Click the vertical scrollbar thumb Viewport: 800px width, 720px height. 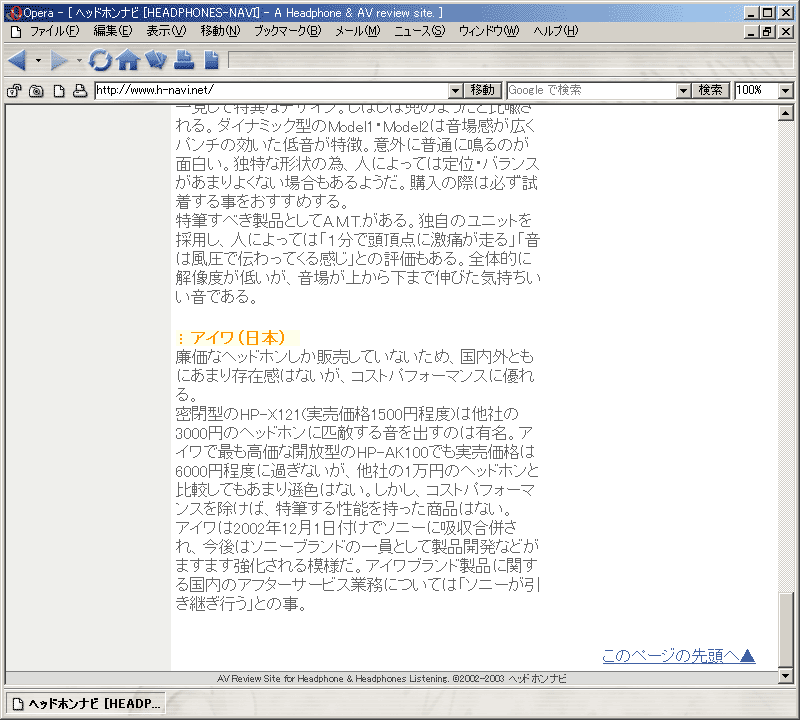point(786,630)
